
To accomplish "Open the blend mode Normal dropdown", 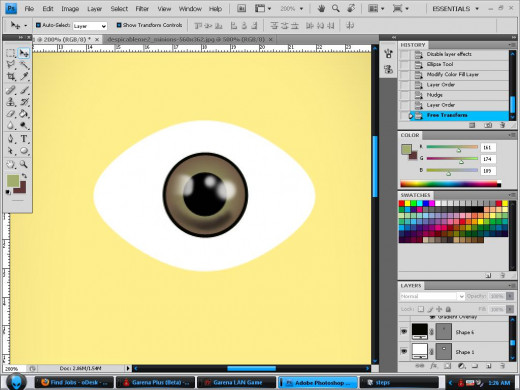I will [x=432, y=296].
